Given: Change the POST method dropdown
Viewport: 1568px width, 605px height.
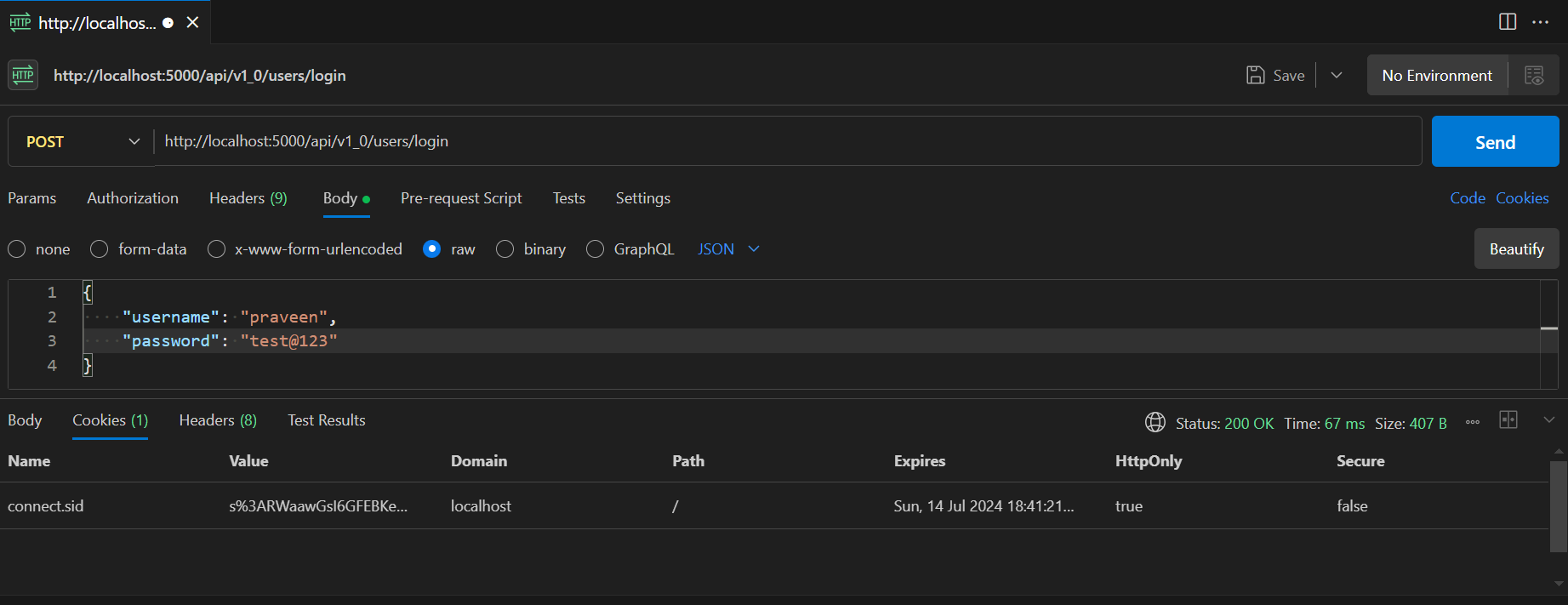Looking at the screenshot, I should pos(82,141).
